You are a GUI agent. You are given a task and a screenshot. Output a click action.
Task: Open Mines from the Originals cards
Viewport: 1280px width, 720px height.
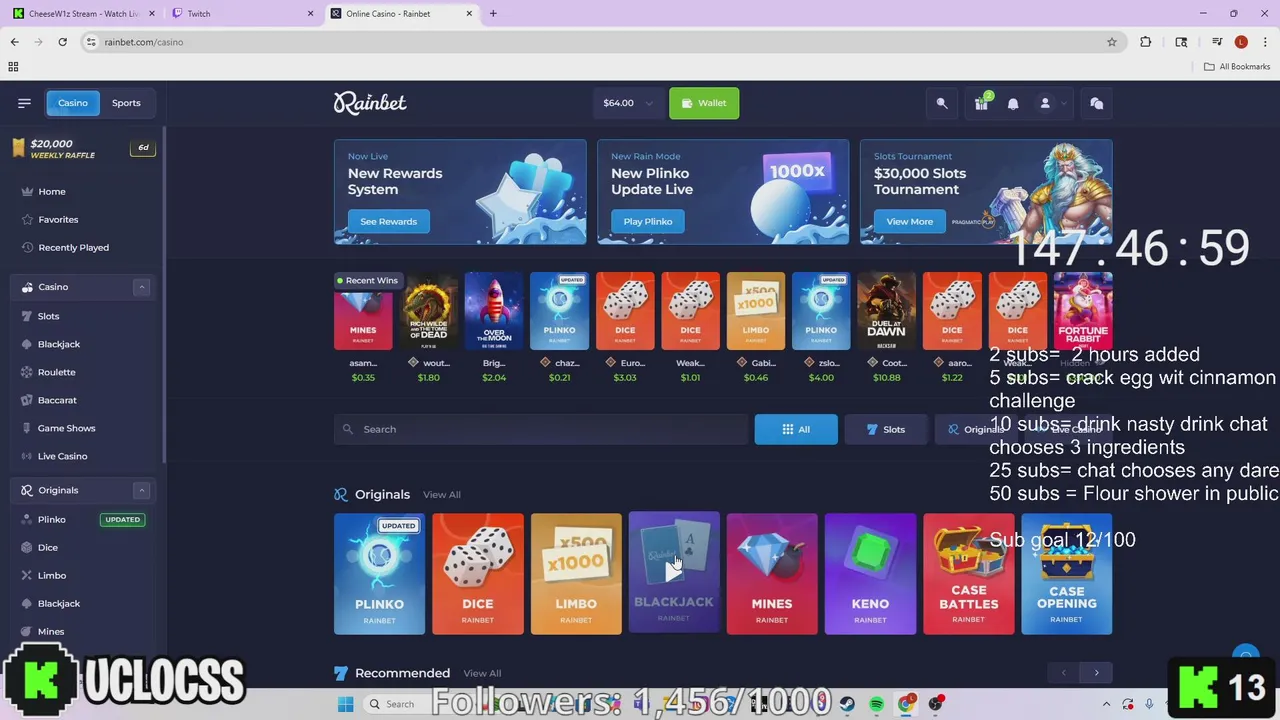(772, 573)
